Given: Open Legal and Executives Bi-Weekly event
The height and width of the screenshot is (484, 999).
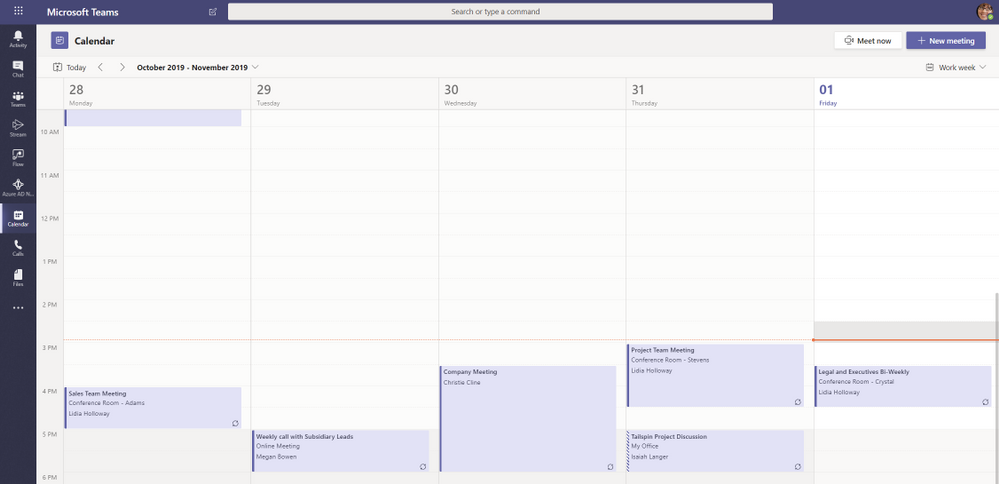Looking at the screenshot, I should tap(903, 386).
